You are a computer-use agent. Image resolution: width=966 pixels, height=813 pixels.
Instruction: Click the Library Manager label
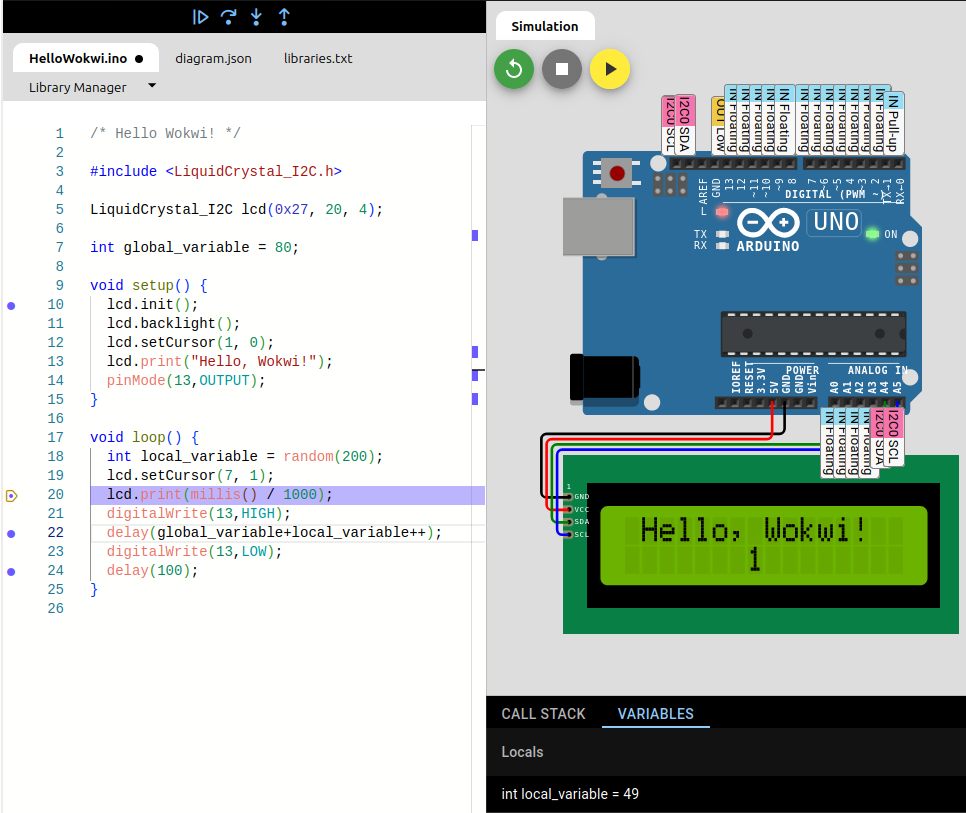point(78,87)
